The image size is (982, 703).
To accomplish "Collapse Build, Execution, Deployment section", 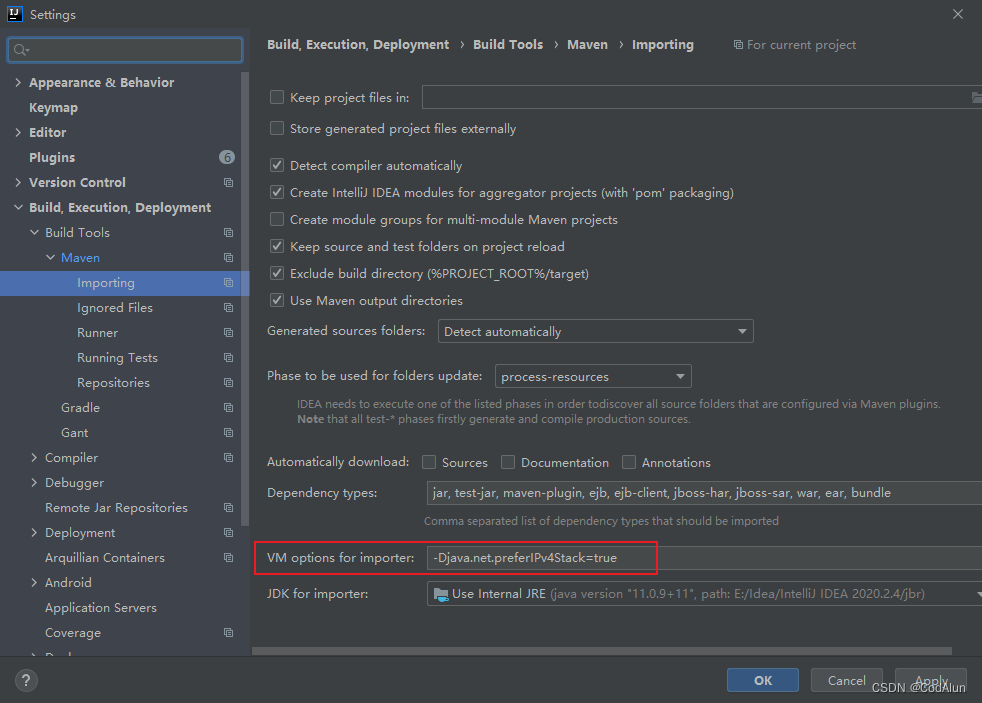I will click(18, 207).
